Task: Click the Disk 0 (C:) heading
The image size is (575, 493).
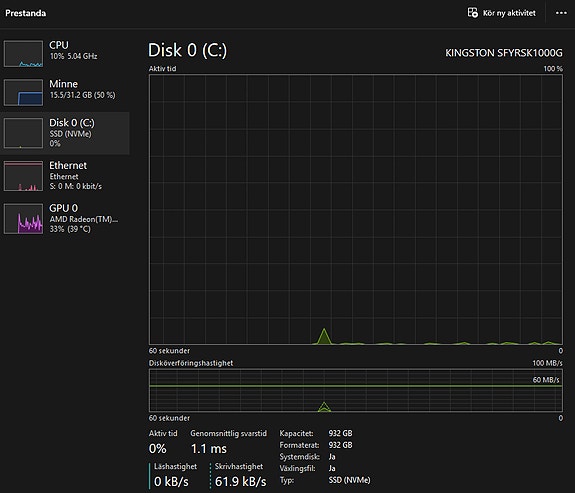Action: [x=187, y=50]
